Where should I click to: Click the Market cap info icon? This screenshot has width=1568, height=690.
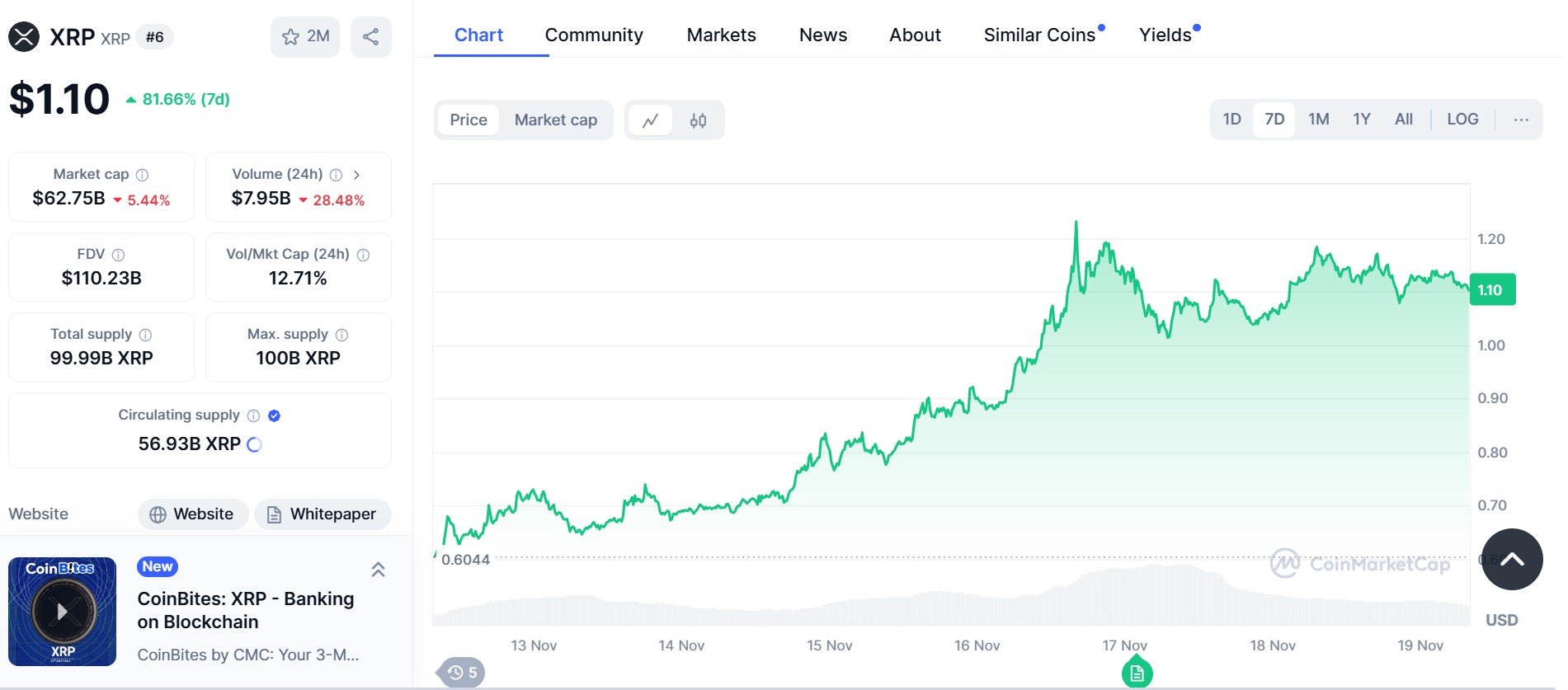142,175
